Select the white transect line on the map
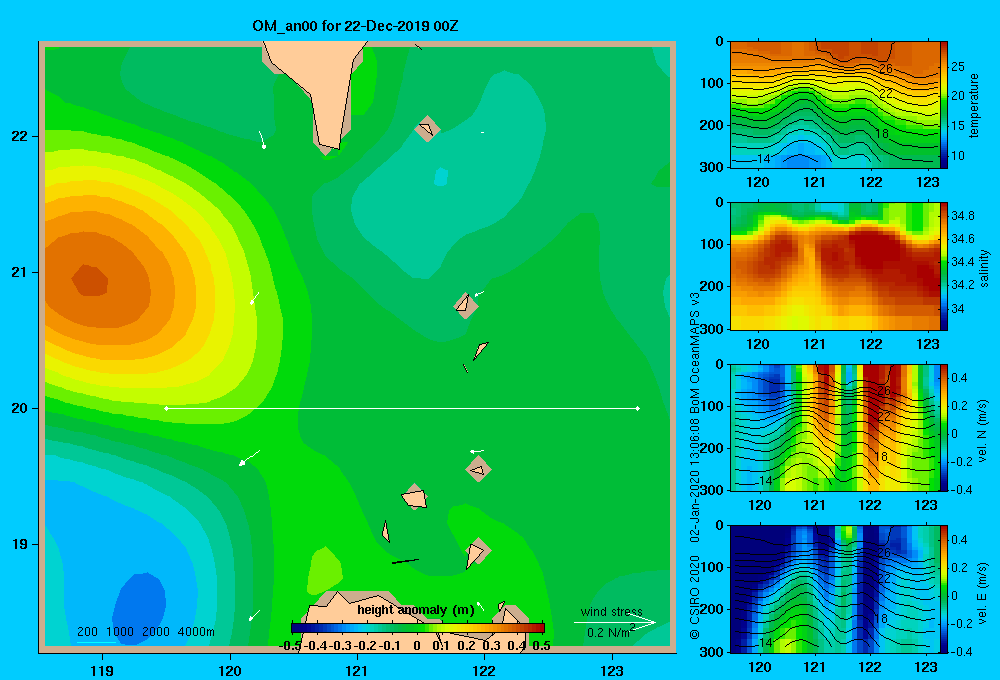Viewport: 1000px width, 680px height. 402,408
